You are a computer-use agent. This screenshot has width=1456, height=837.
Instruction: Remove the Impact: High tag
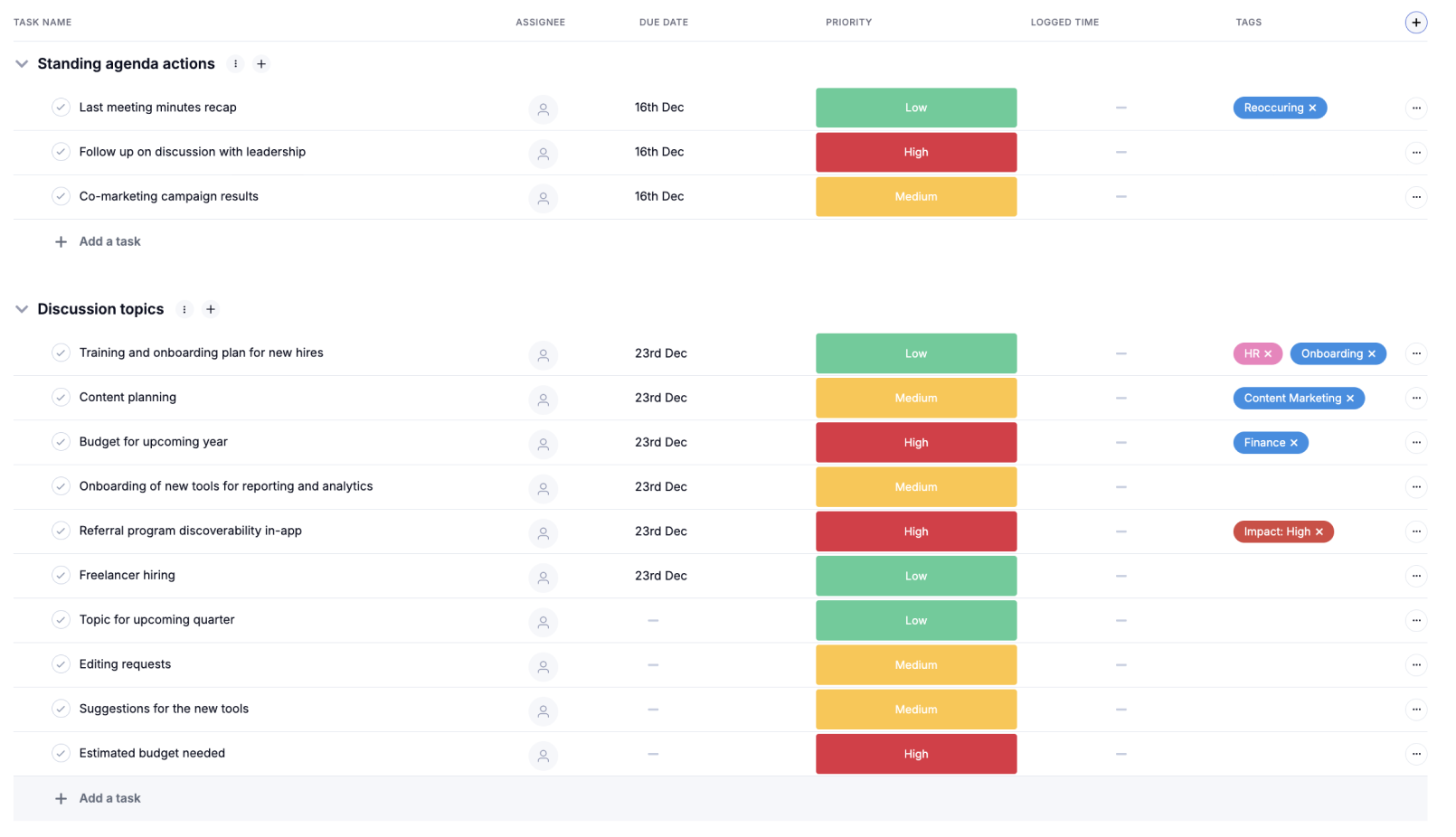tap(1319, 532)
